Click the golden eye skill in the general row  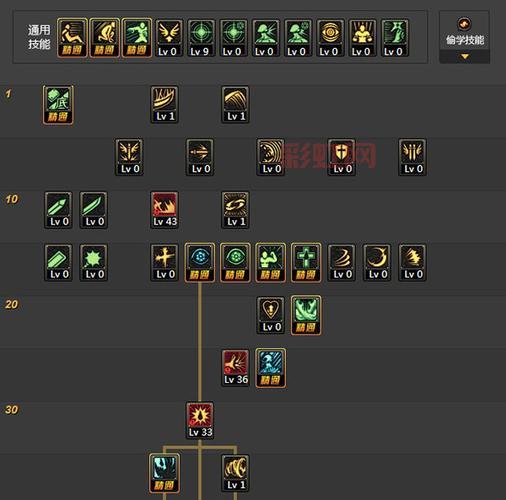point(329,38)
